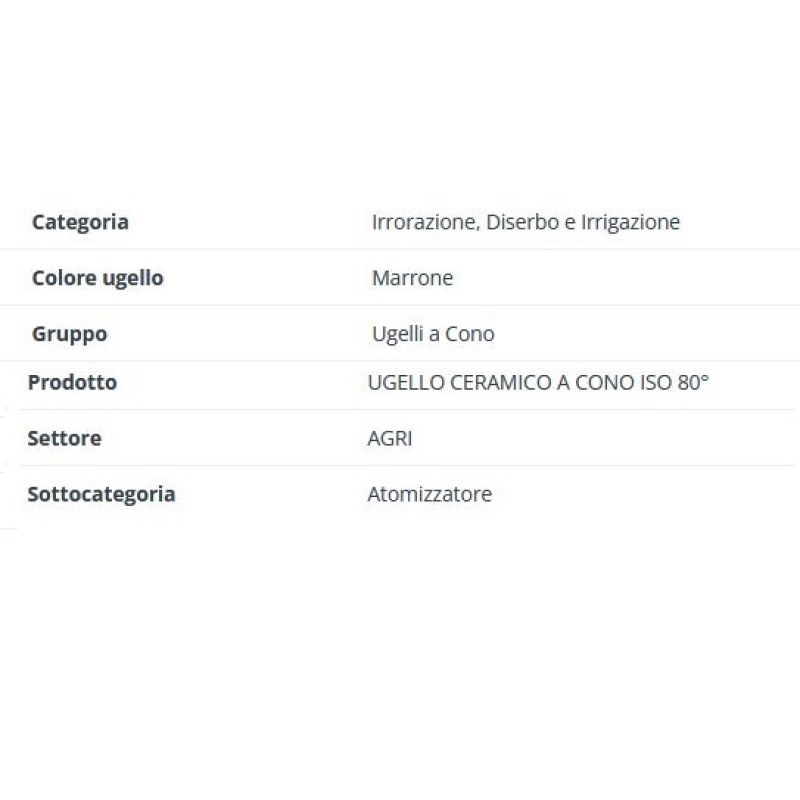Click the Categoria row label
The image size is (800, 800).
(80, 222)
